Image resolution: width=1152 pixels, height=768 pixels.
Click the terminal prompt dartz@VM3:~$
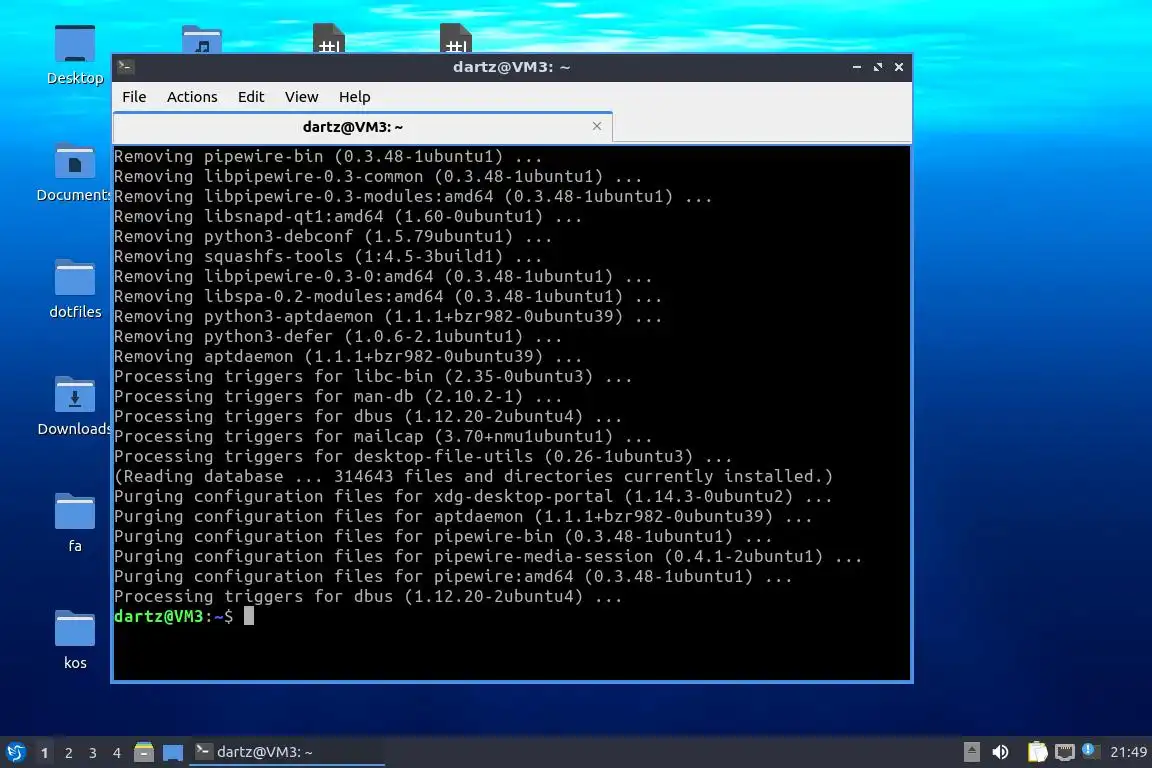pyautogui.click(x=173, y=617)
